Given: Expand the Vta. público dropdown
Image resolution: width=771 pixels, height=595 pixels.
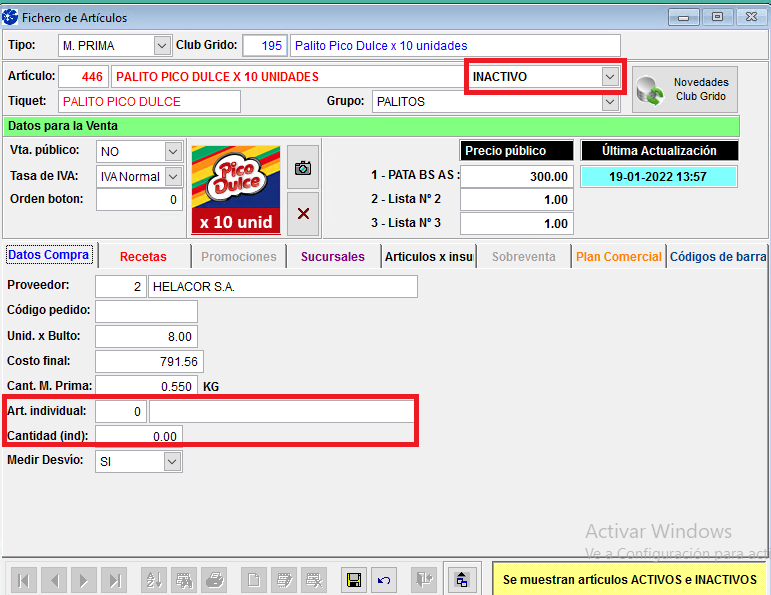Looking at the screenshot, I should 172,151.
